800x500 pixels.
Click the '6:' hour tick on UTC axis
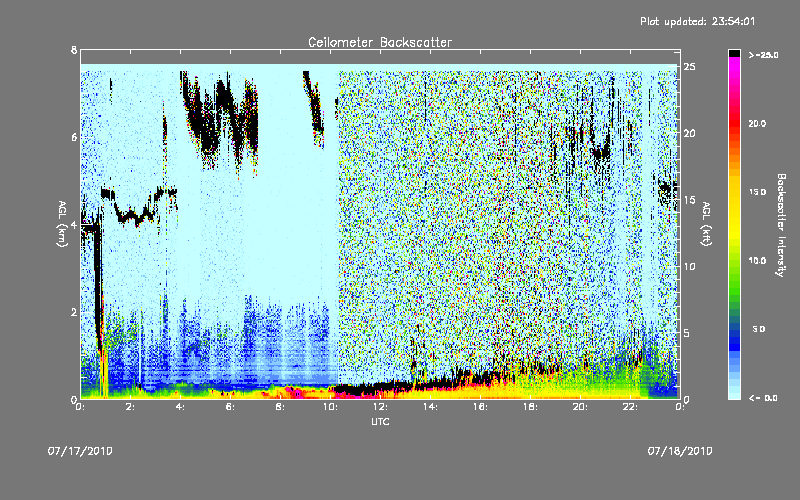(x=231, y=407)
